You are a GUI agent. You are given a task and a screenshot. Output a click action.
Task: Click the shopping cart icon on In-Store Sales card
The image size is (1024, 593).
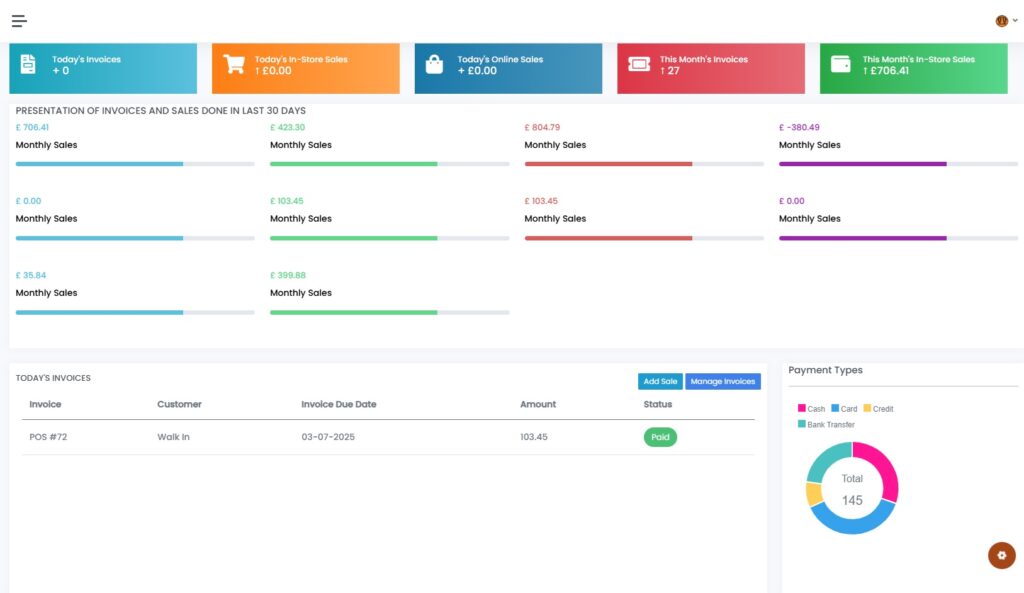click(234, 65)
